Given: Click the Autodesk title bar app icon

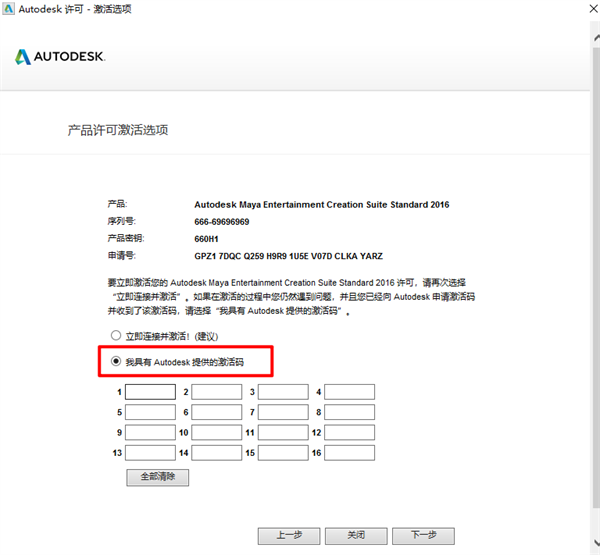Looking at the screenshot, I should click(8, 8).
